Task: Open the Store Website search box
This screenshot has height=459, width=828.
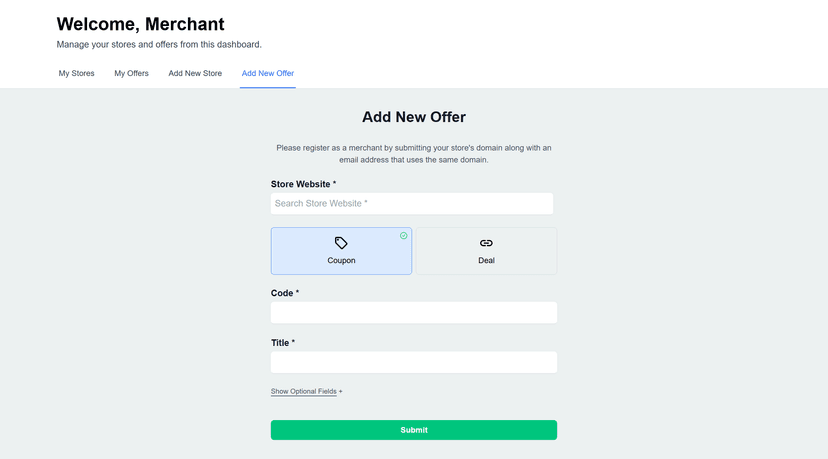Action: click(411, 204)
